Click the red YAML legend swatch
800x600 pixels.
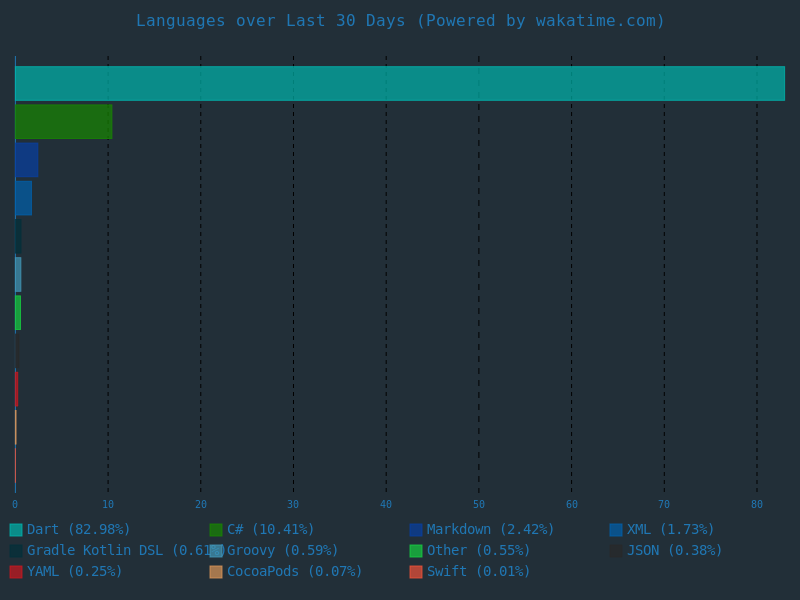pyautogui.click(x=16, y=572)
